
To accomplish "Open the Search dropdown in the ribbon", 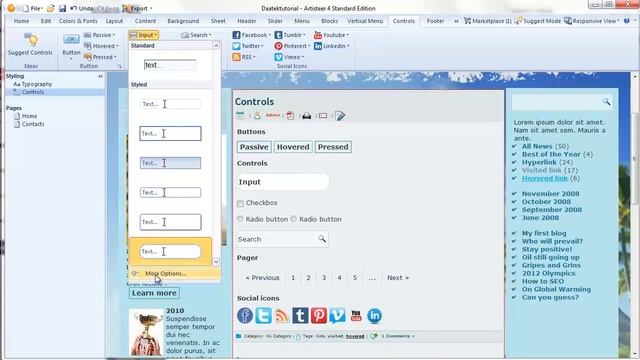I will click(x=196, y=35).
